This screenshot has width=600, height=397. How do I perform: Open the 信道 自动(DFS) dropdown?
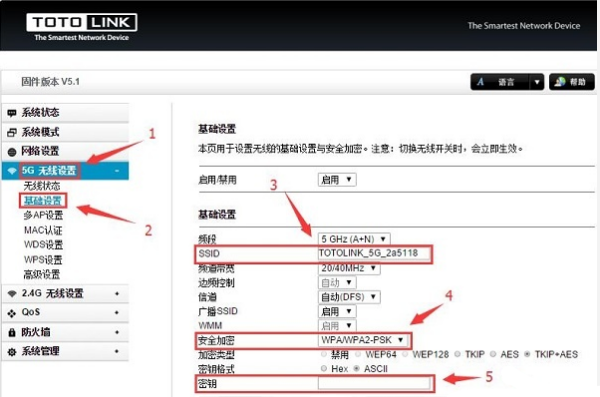(349, 297)
